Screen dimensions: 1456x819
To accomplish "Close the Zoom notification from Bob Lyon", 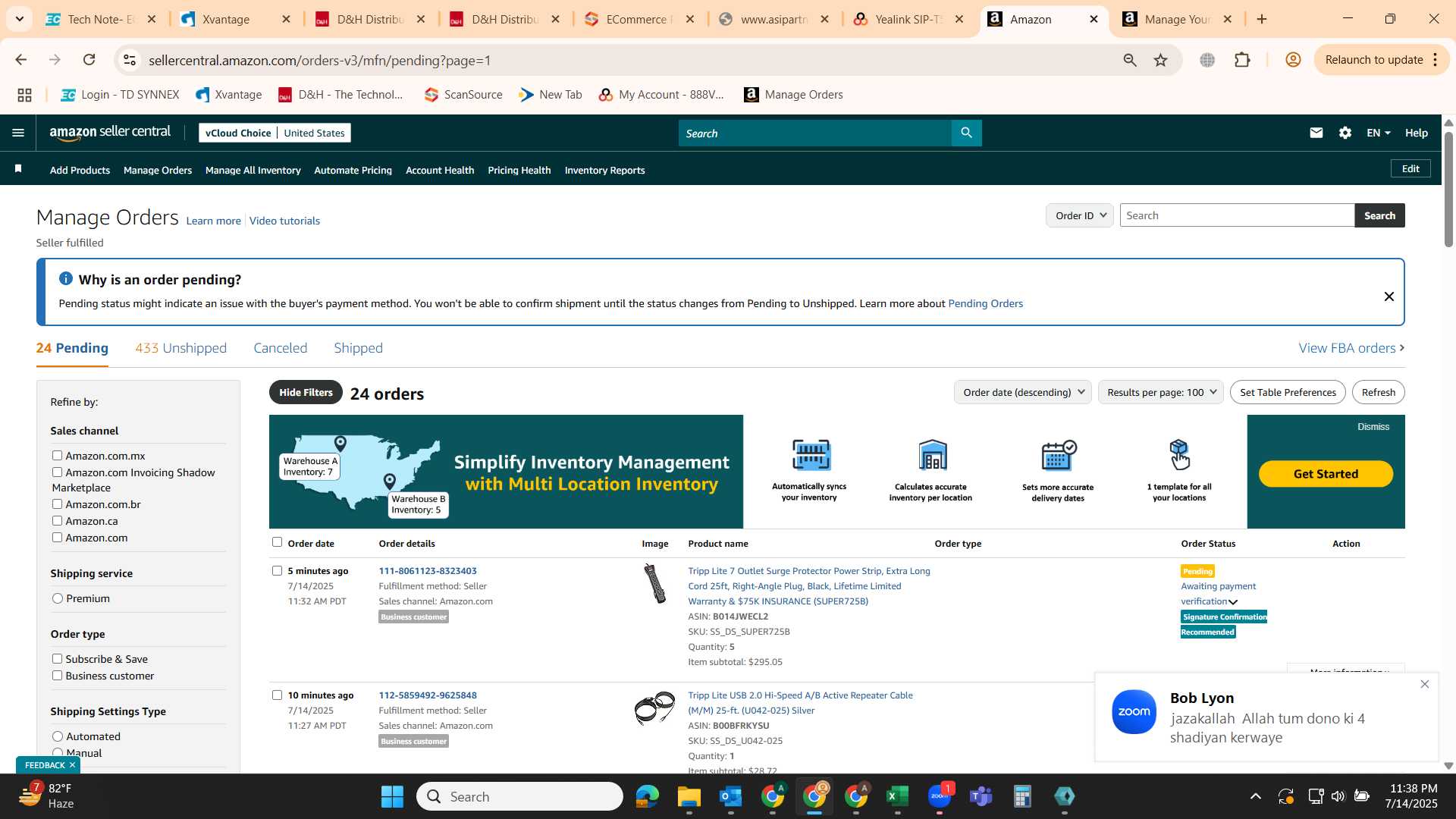I will click(1424, 684).
